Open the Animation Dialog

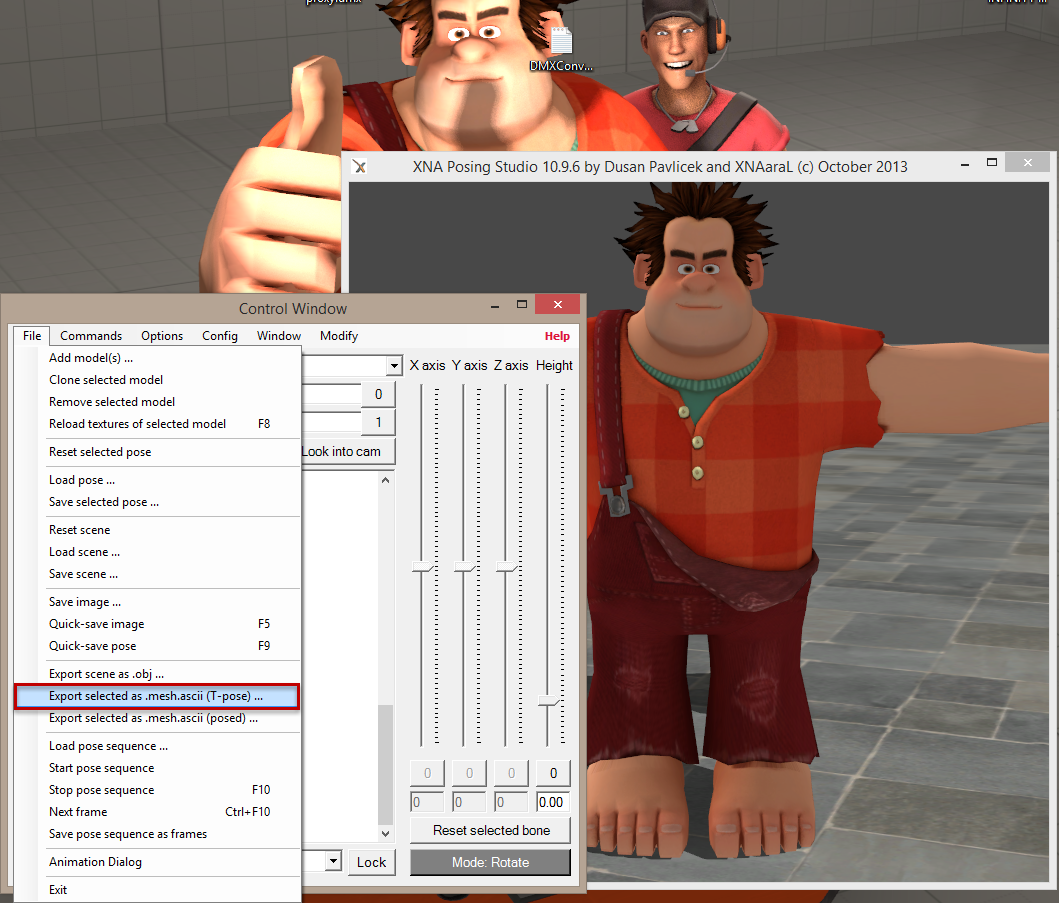(157, 862)
